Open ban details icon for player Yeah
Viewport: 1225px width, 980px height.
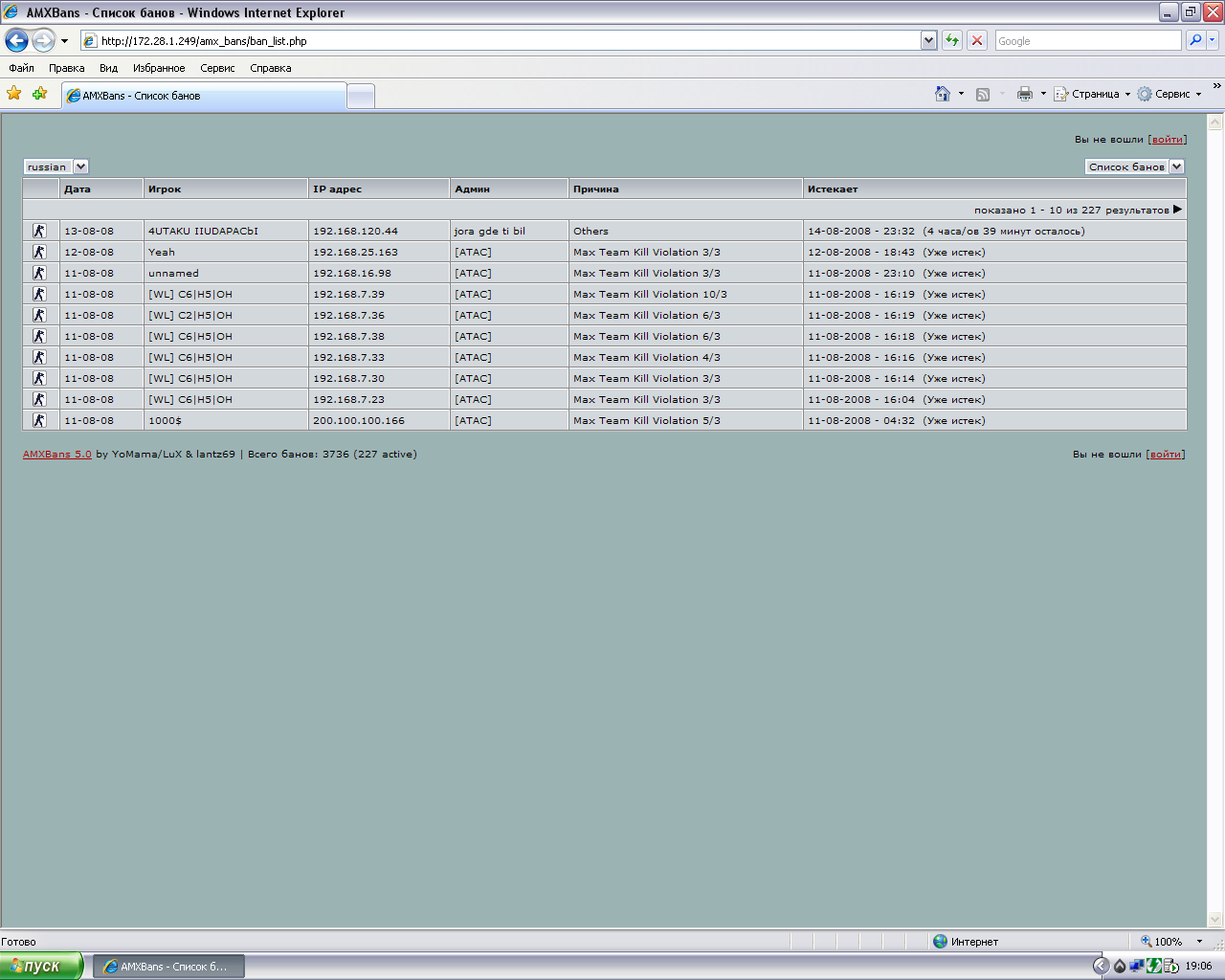[x=39, y=252]
